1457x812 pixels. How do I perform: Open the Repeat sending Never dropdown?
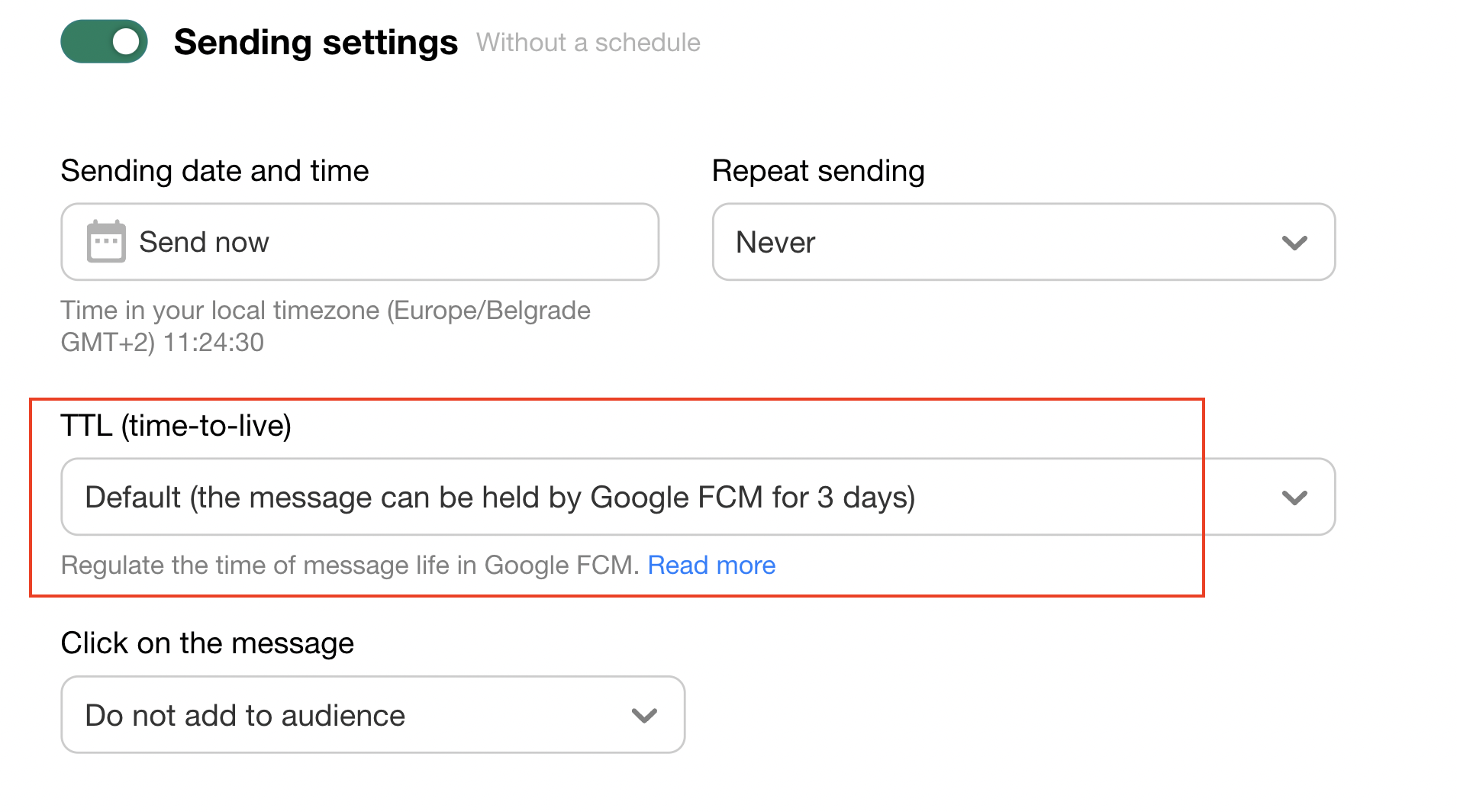click(1023, 242)
